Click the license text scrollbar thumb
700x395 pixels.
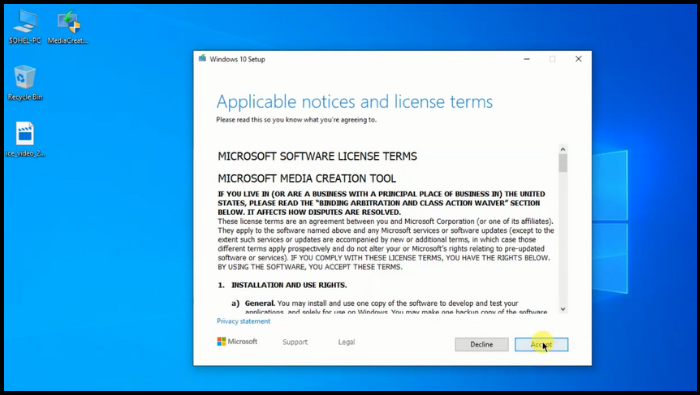click(562, 163)
